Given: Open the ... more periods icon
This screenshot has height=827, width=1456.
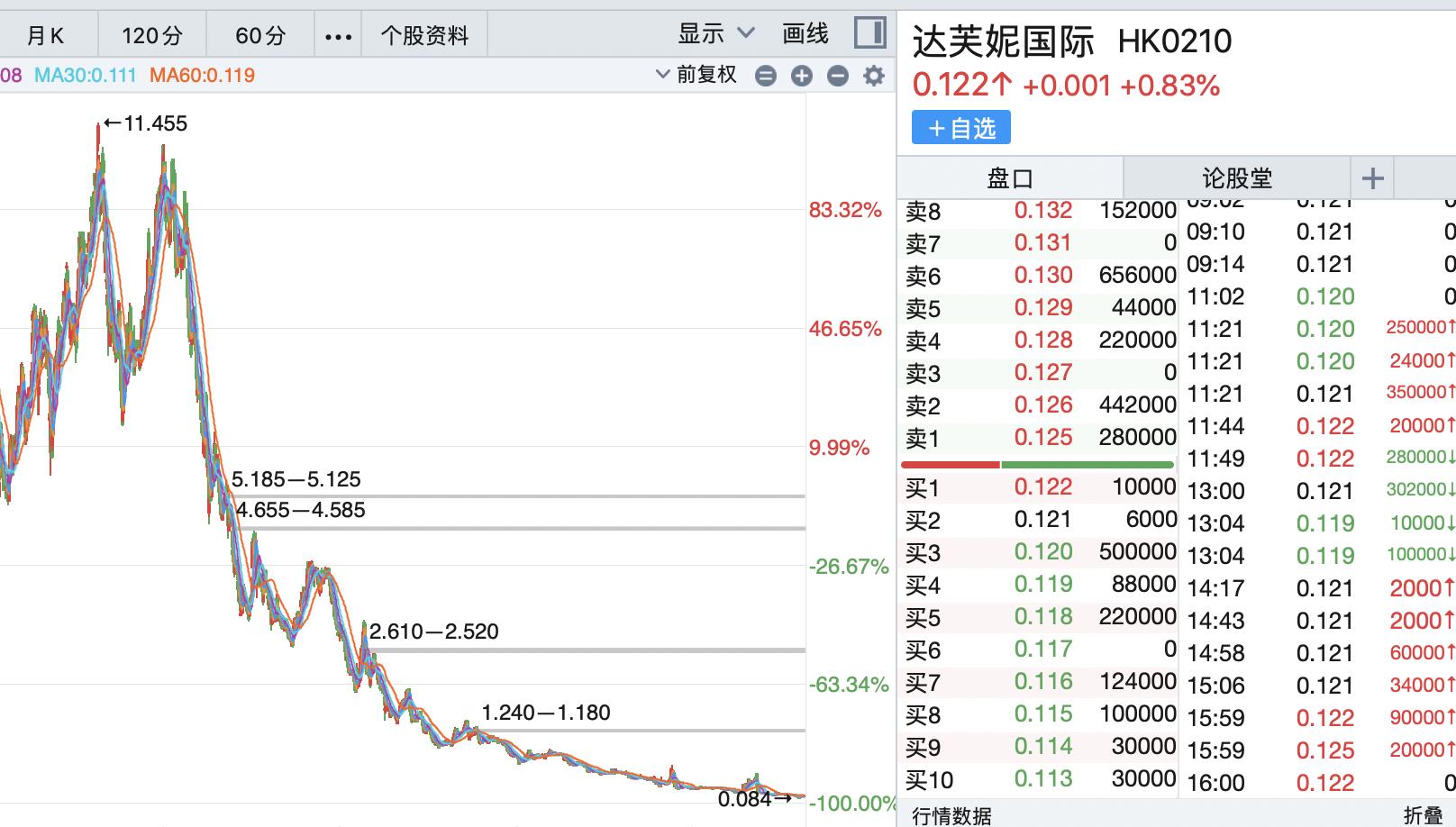Looking at the screenshot, I should pyautogui.click(x=337, y=36).
